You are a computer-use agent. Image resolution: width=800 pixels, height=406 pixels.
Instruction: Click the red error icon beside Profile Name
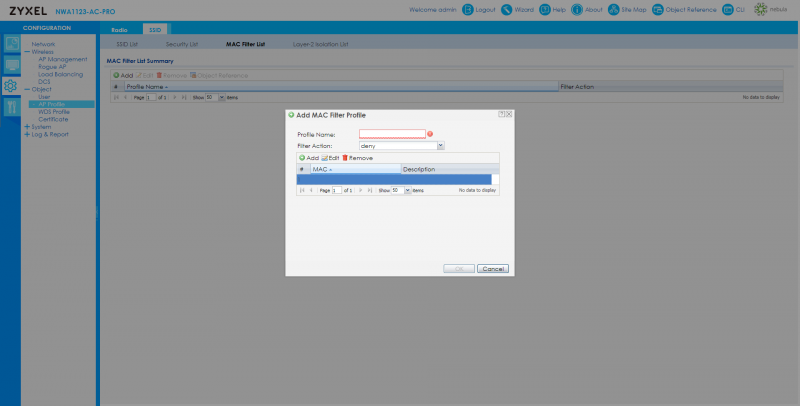click(430, 134)
